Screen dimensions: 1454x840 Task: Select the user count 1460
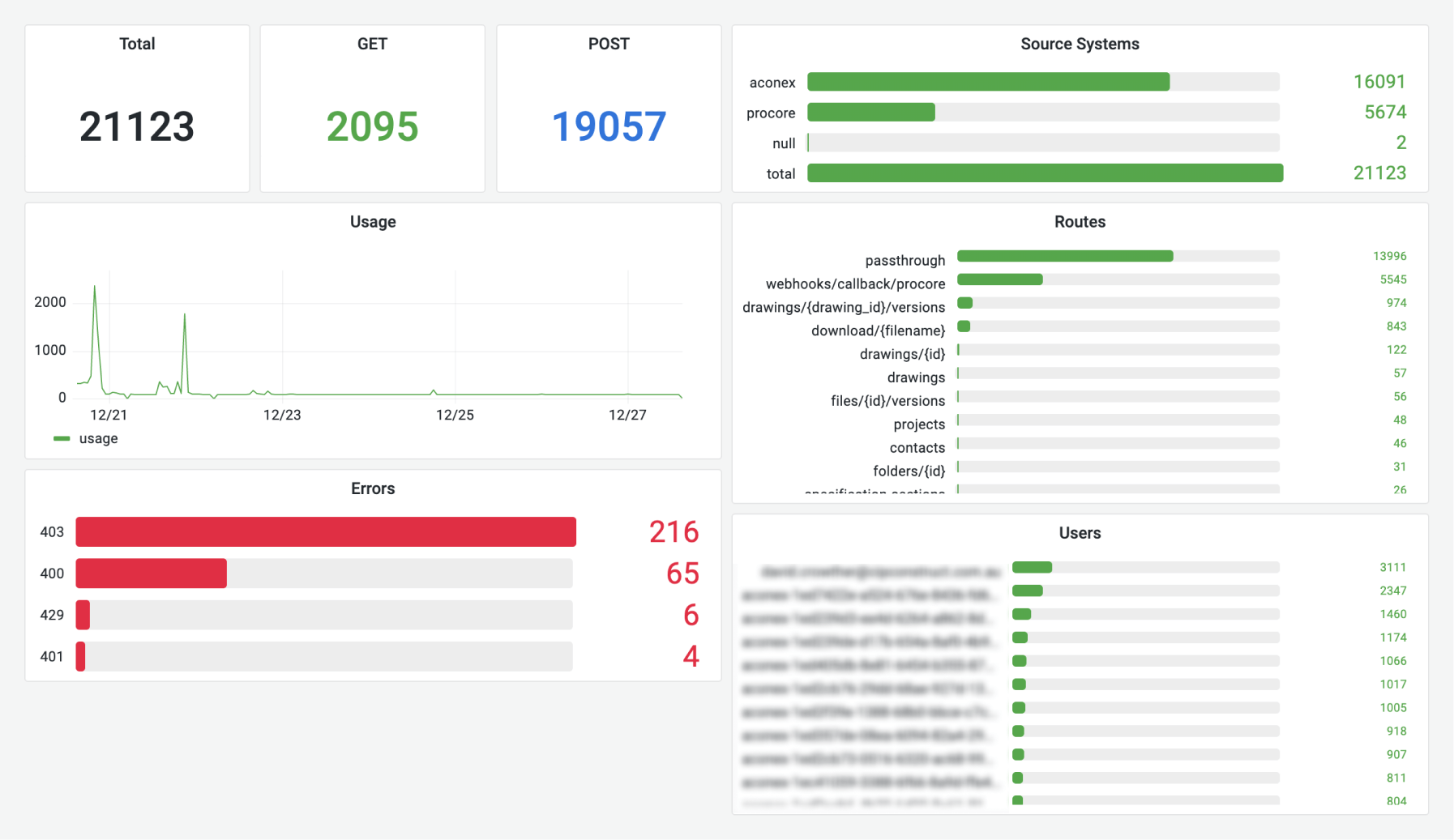point(1393,615)
